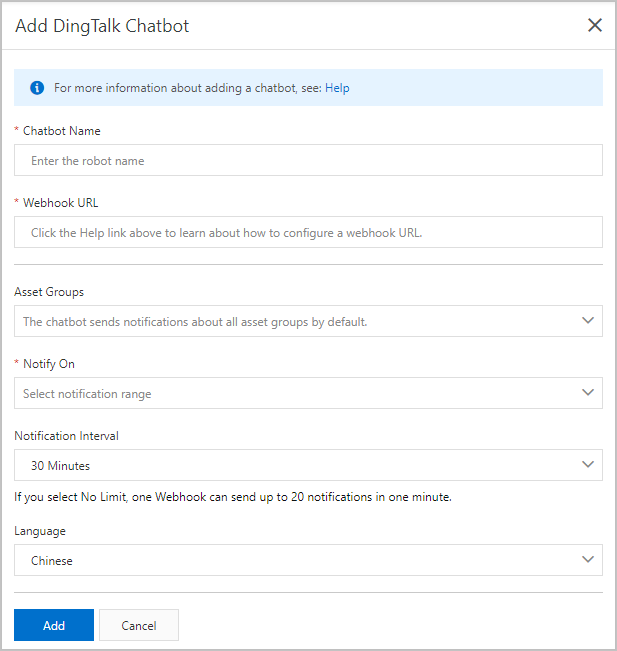
Task: Open the Language dropdown chevron arrow
Action: click(587, 560)
